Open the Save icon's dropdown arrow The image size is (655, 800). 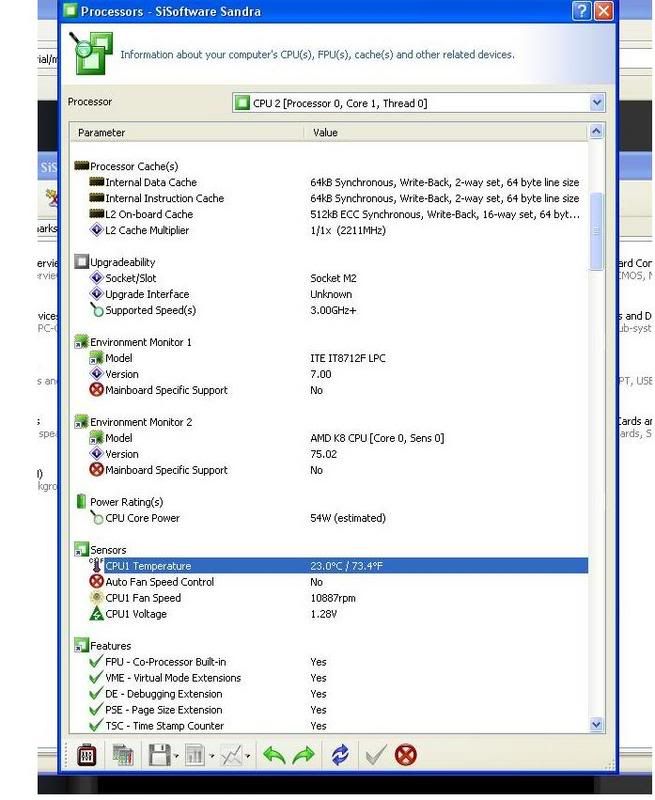(x=177, y=756)
